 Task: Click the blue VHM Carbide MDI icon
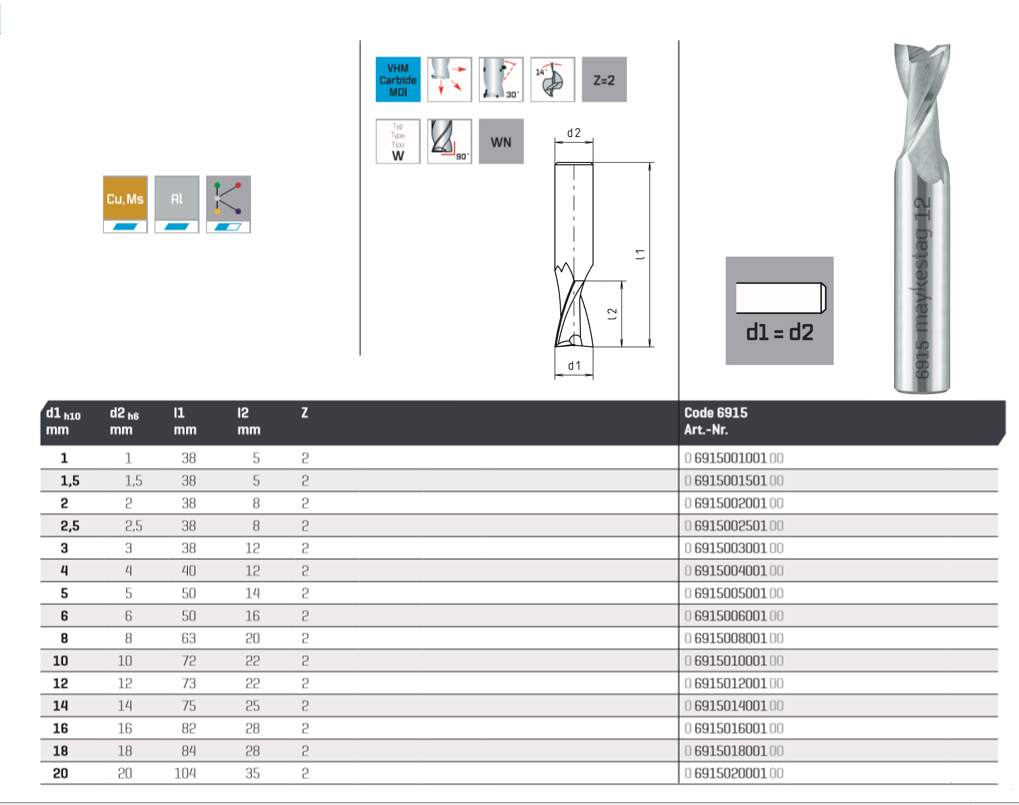coord(397,79)
